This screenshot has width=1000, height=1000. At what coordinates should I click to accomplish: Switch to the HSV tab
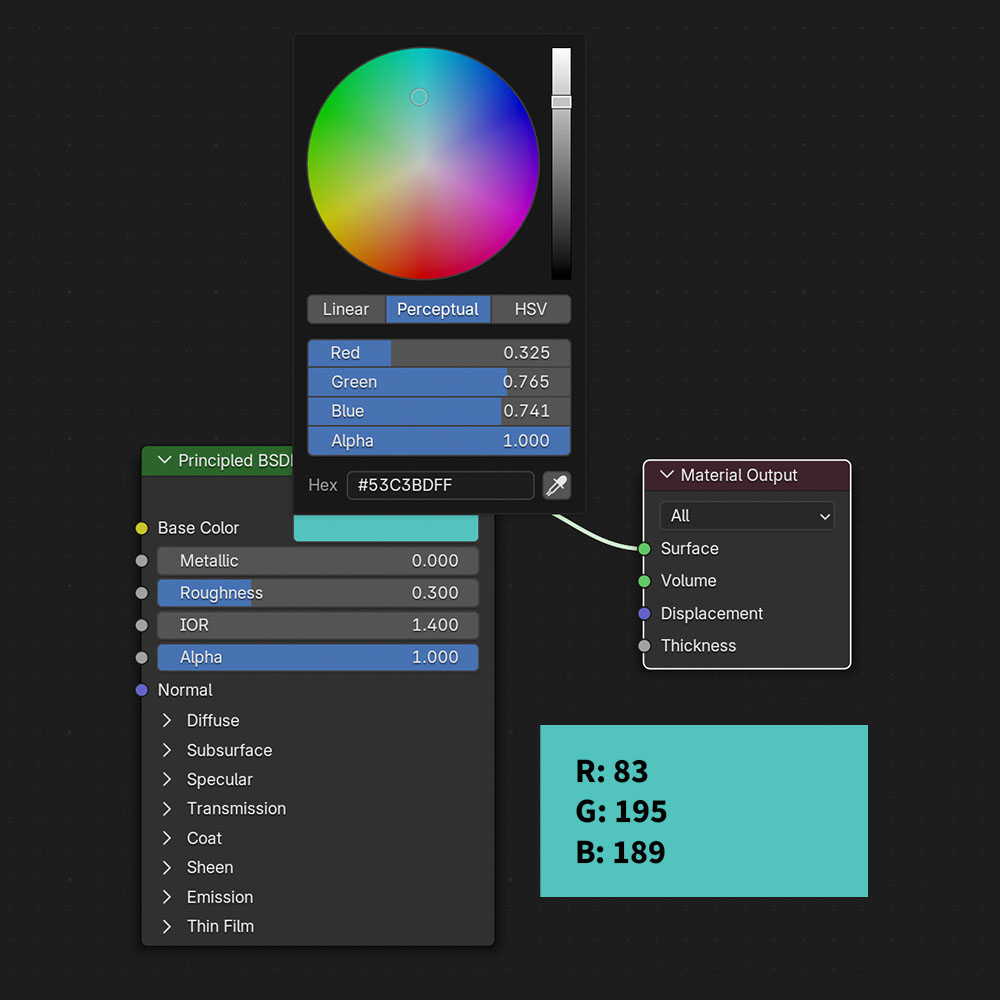pyautogui.click(x=531, y=309)
